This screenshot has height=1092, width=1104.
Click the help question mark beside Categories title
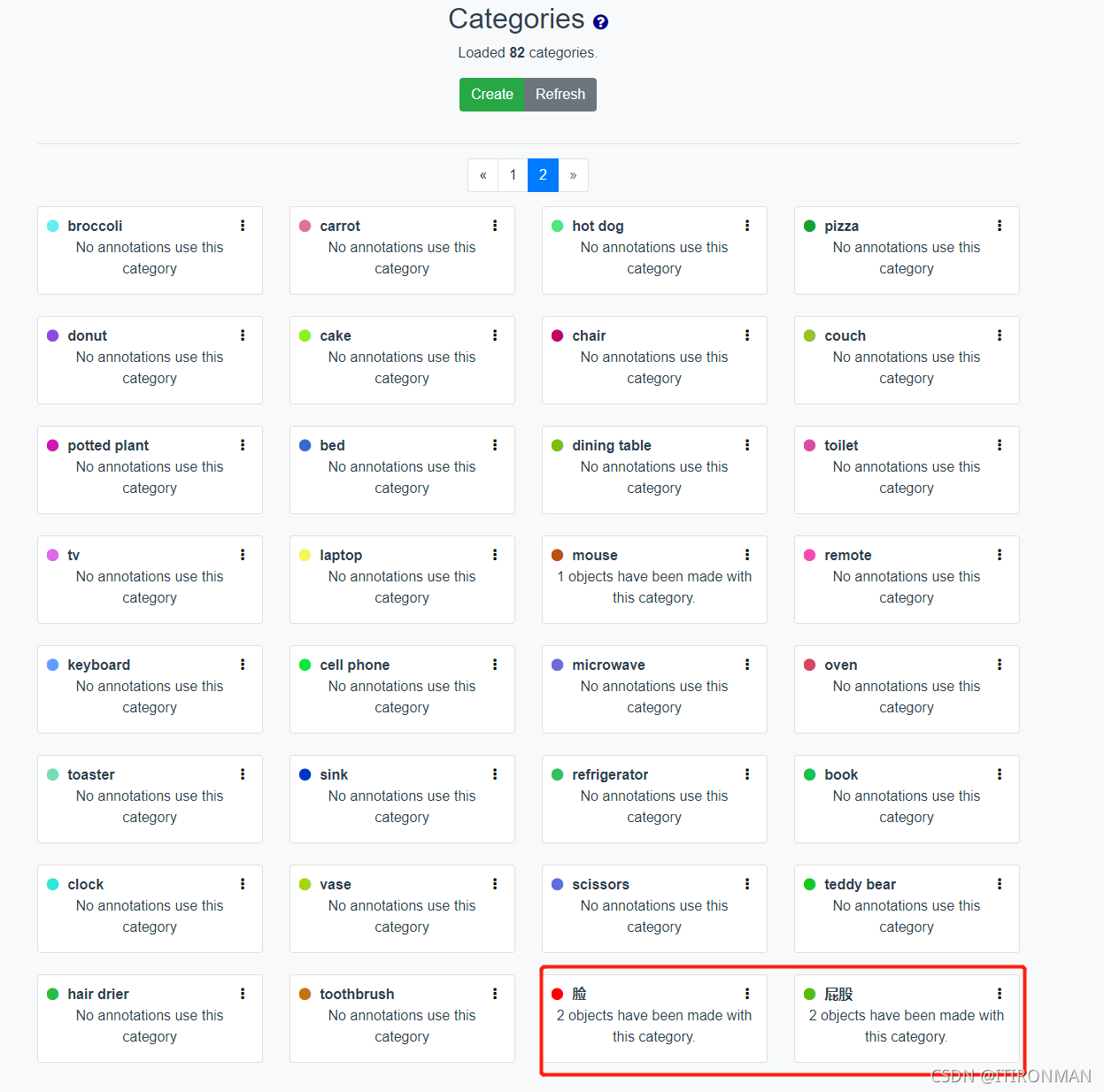coord(601,21)
